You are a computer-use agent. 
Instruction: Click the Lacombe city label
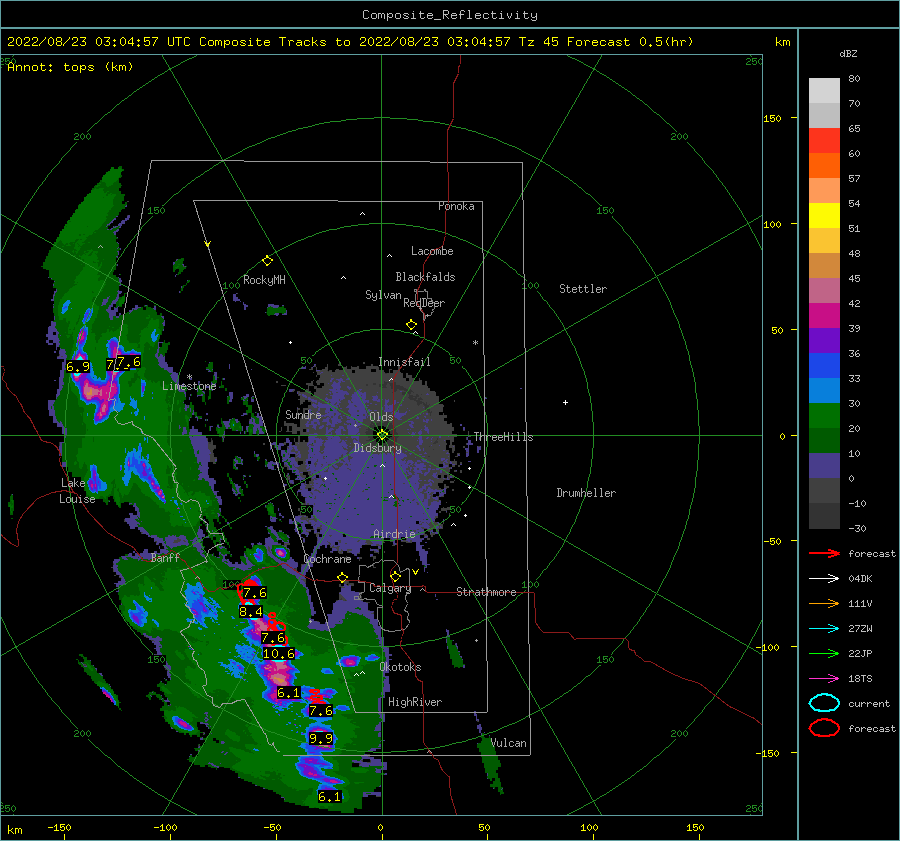pyautogui.click(x=432, y=251)
